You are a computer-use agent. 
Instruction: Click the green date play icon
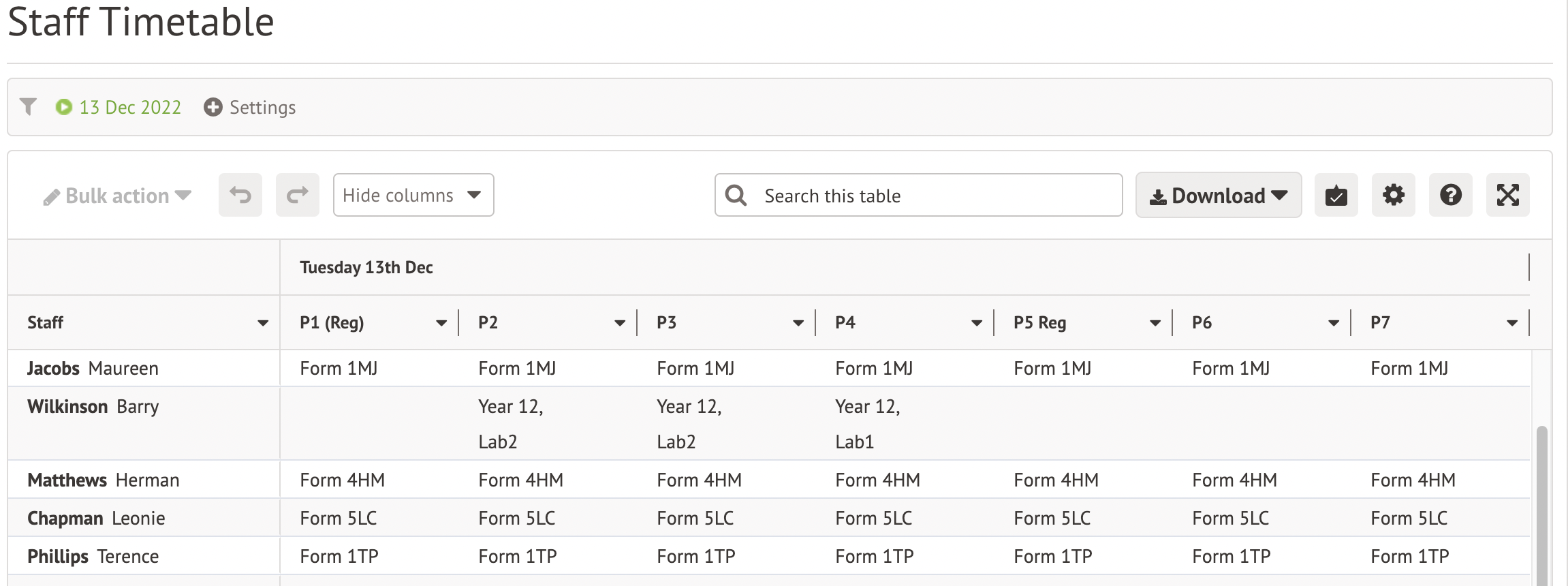[64, 108]
